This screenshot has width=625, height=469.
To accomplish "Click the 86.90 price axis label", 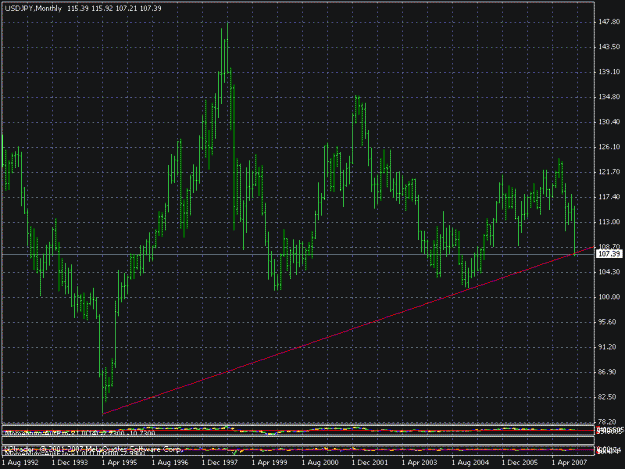I will (609, 372).
